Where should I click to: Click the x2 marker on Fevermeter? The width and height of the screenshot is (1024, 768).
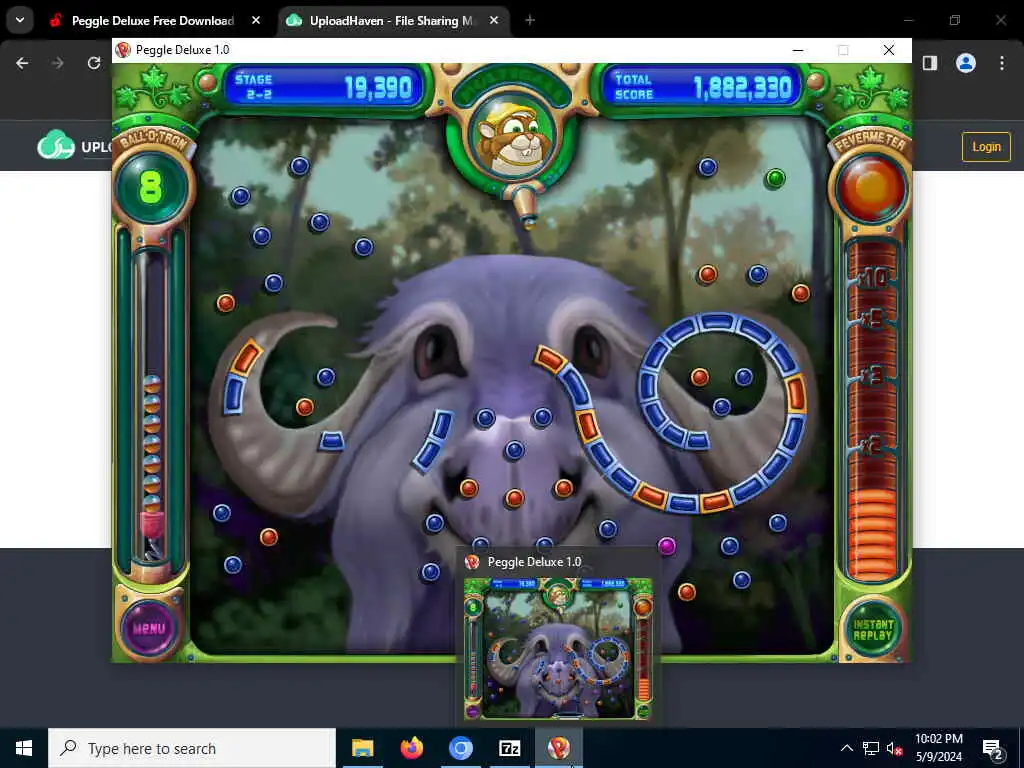[872, 447]
